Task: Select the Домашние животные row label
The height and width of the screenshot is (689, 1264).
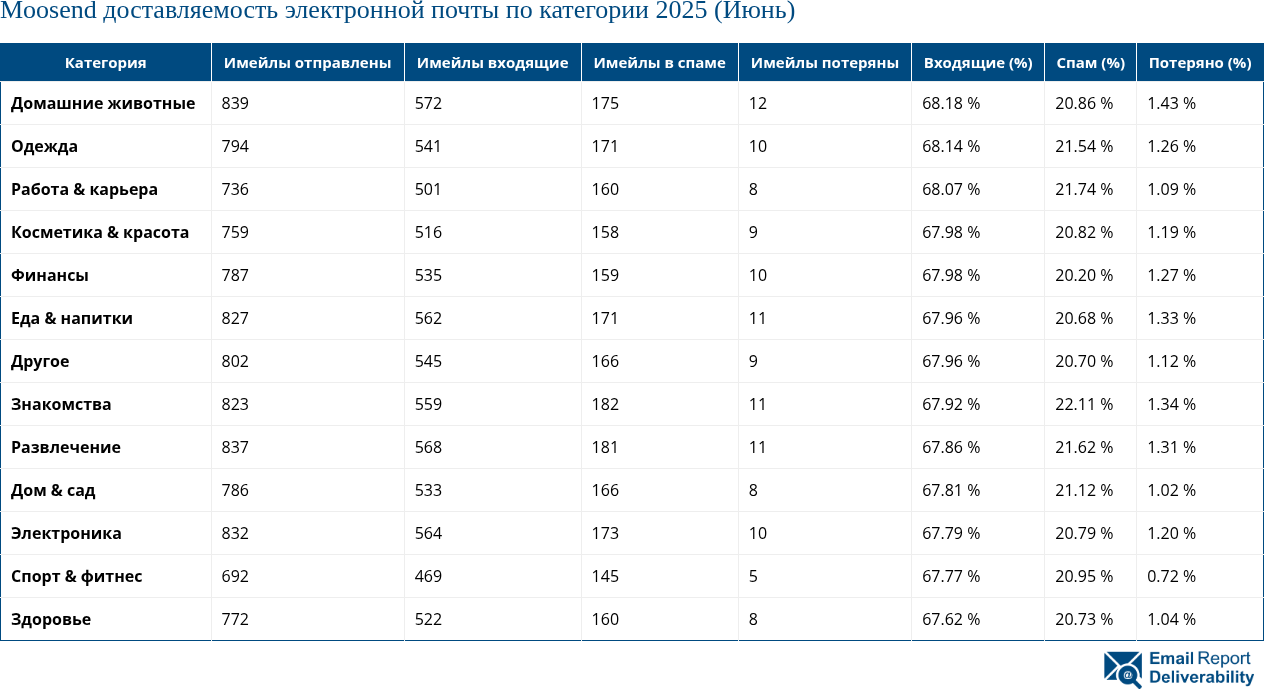Action: [103, 103]
